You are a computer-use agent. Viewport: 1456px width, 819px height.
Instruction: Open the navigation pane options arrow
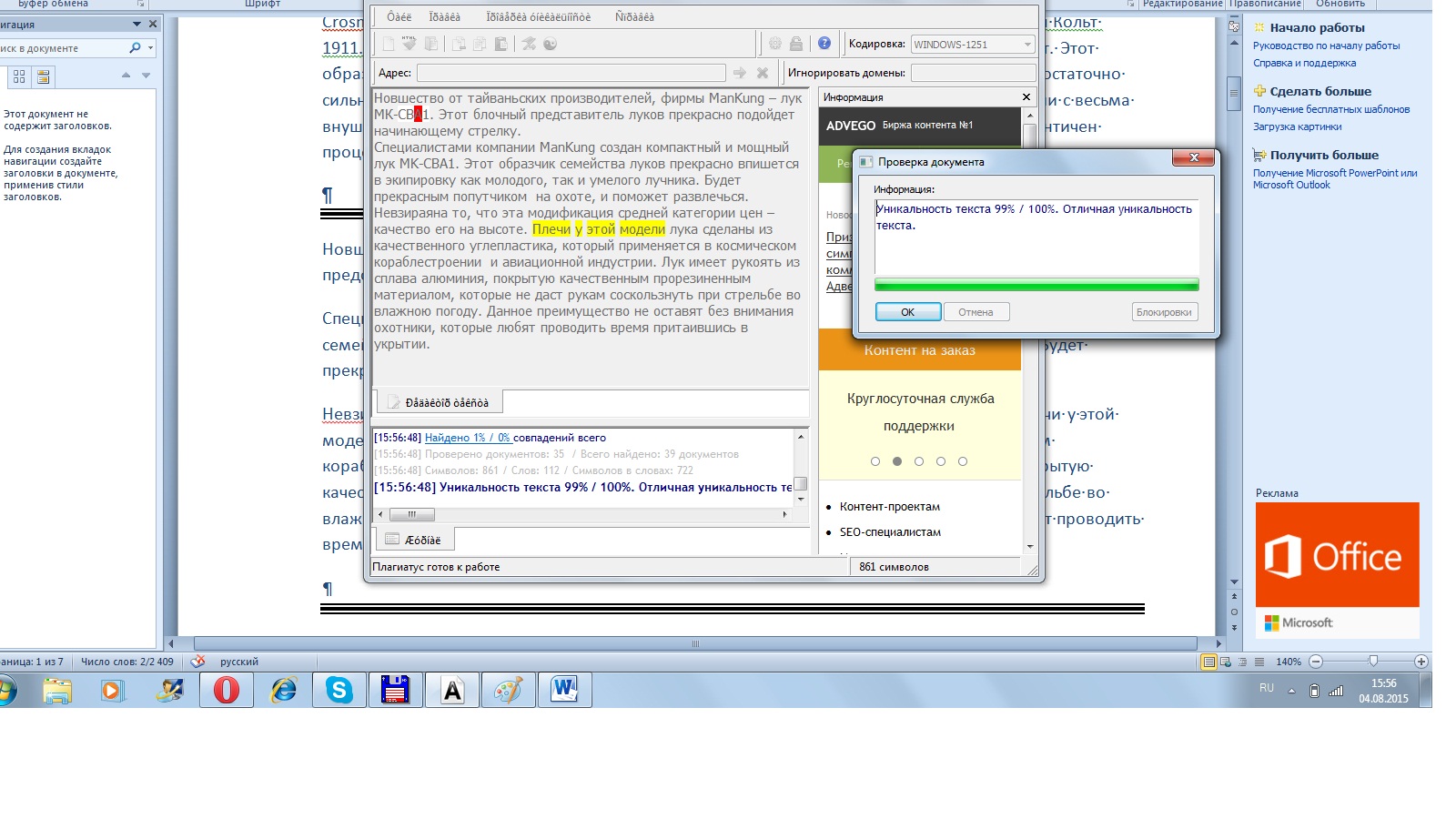(137, 25)
